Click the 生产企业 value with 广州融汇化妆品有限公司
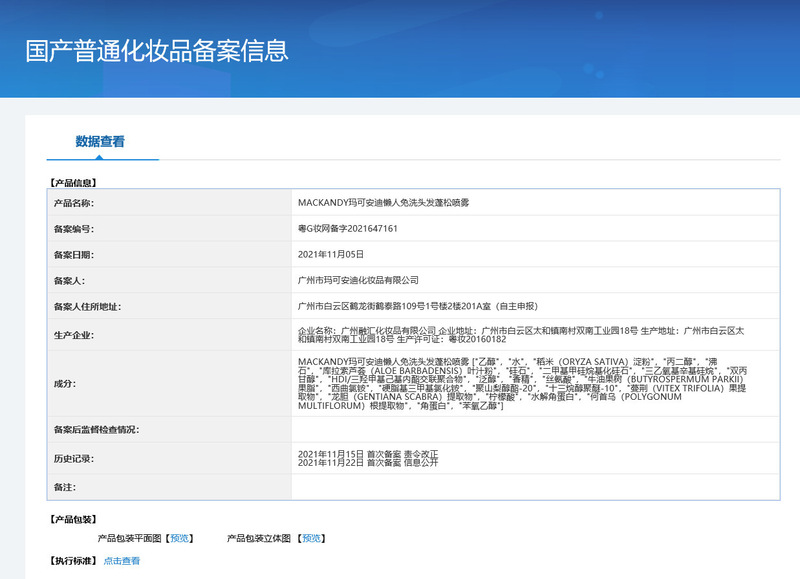 pos(521,335)
